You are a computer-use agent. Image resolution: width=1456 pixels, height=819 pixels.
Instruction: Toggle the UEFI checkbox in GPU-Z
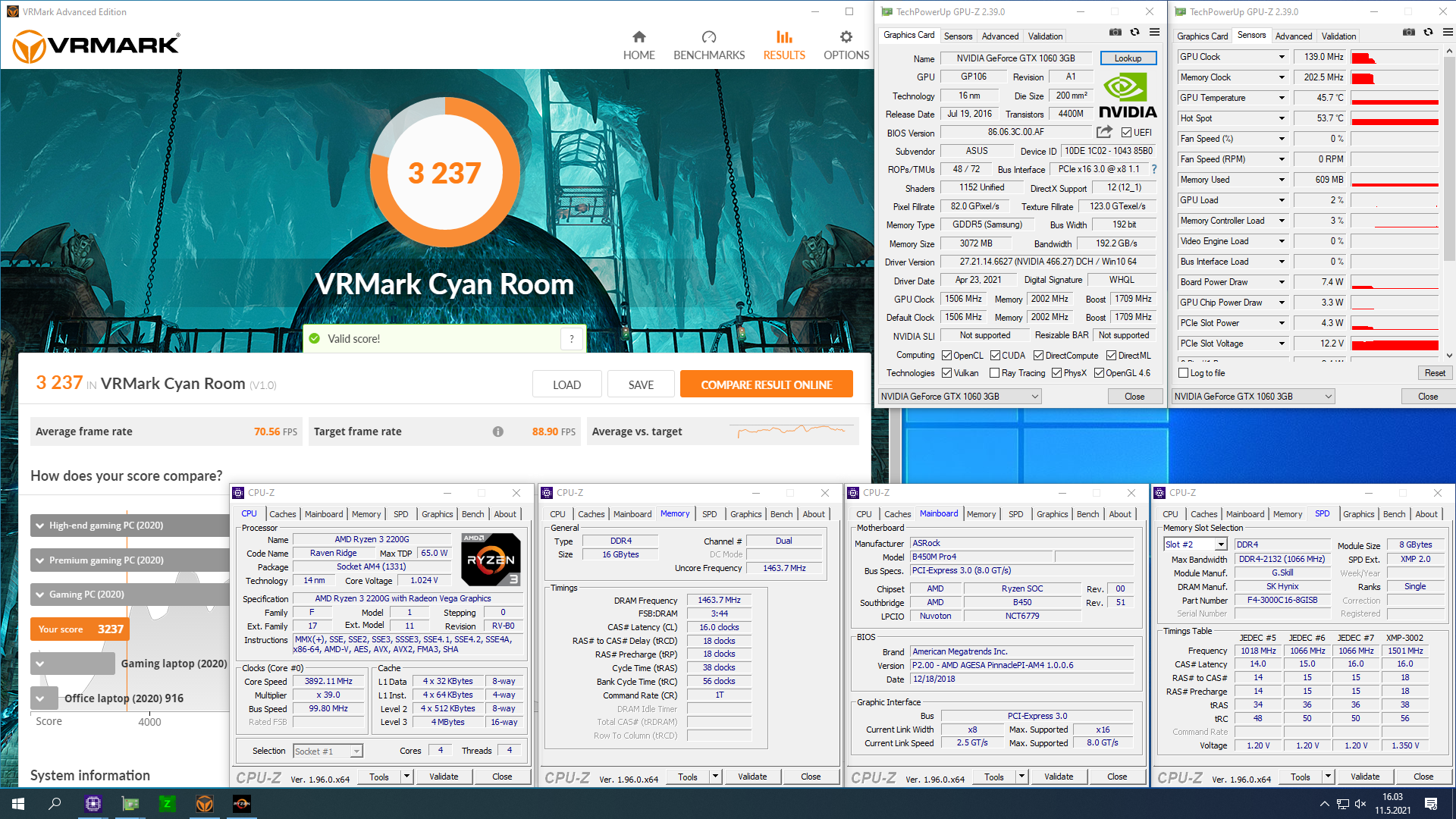tap(1126, 133)
